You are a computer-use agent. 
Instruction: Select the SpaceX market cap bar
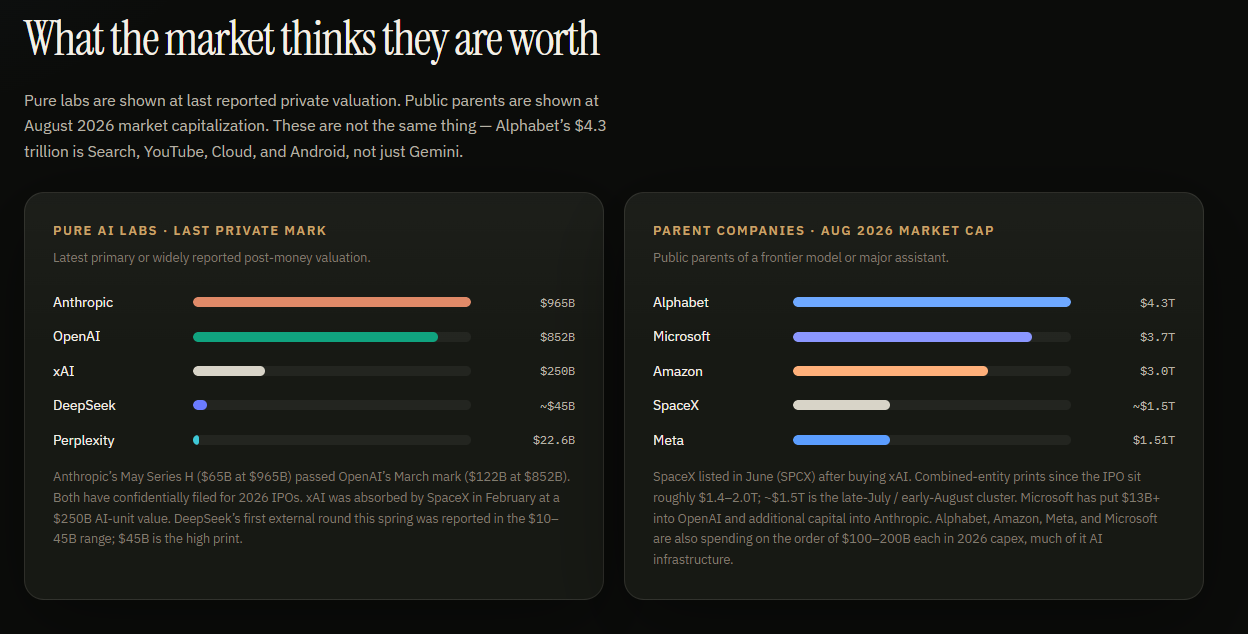(x=841, y=405)
